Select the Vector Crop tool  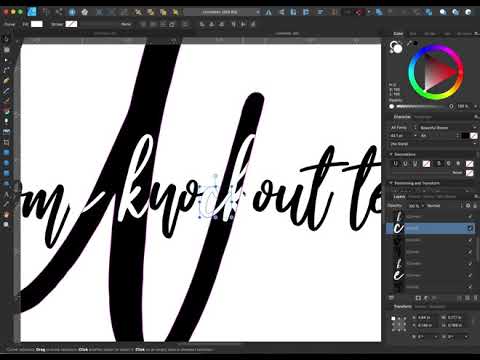click(x=6, y=142)
